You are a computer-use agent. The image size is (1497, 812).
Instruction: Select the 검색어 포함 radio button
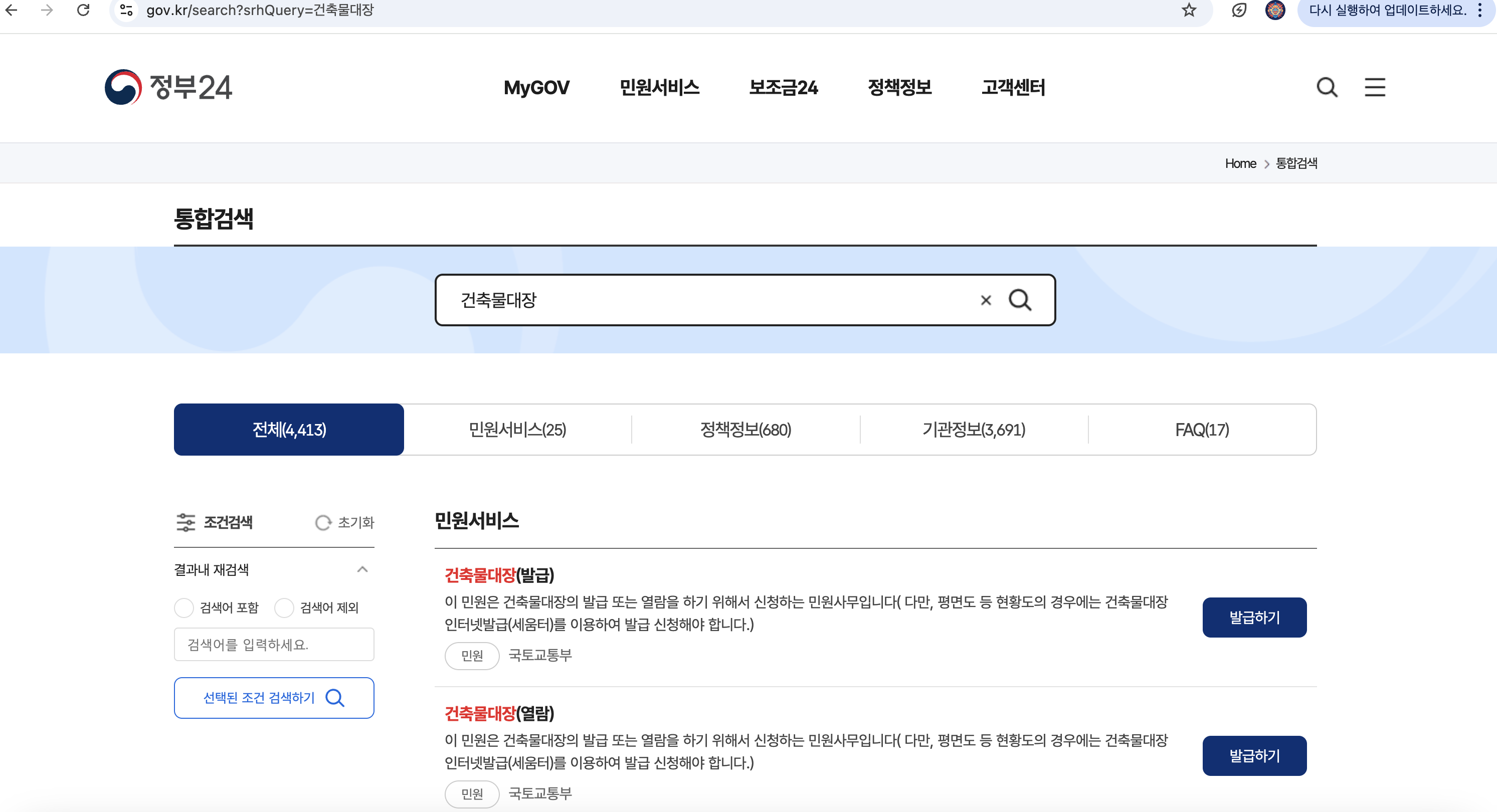coord(183,607)
